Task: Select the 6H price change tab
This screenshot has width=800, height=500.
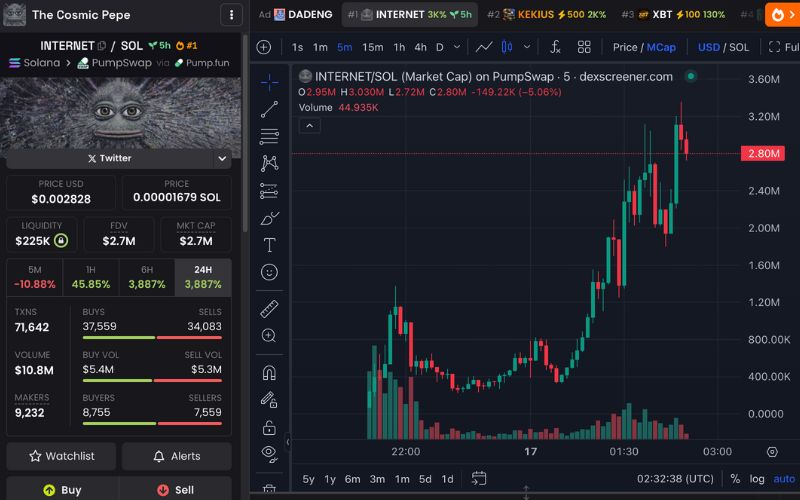Action: [x=147, y=278]
